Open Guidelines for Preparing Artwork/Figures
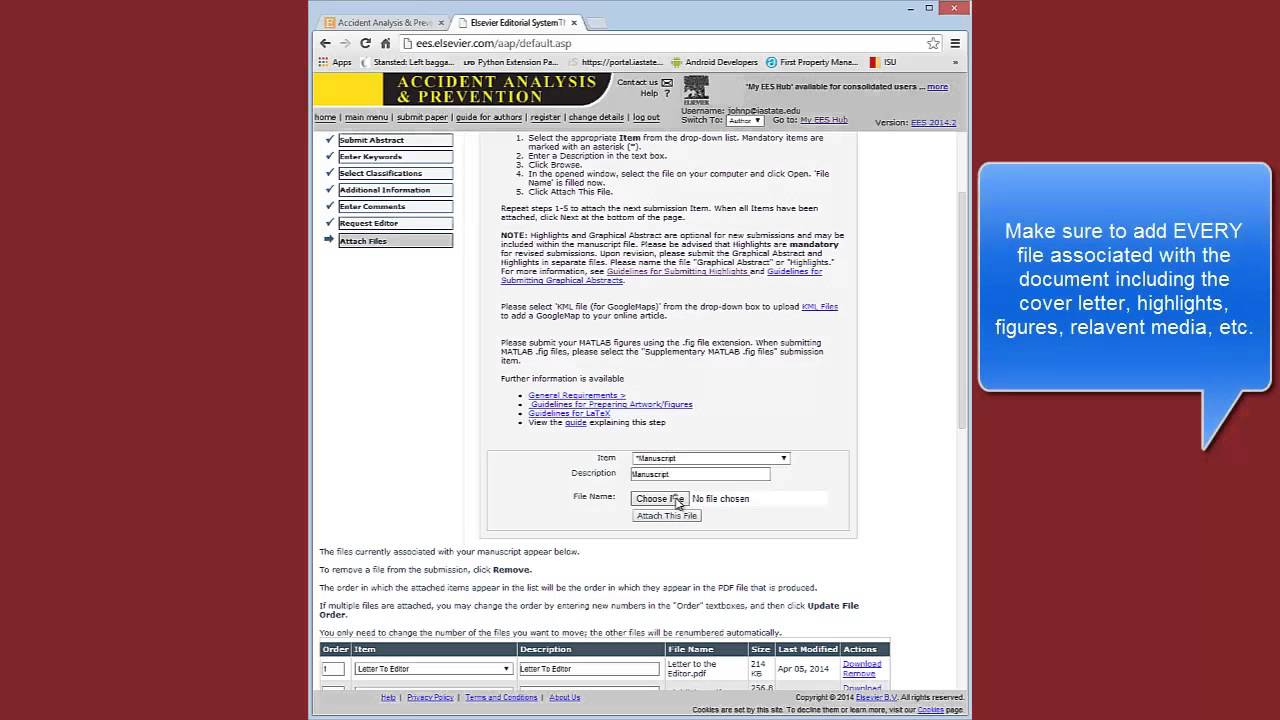Viewport: 1280px width, 720px height. point(611,405)
